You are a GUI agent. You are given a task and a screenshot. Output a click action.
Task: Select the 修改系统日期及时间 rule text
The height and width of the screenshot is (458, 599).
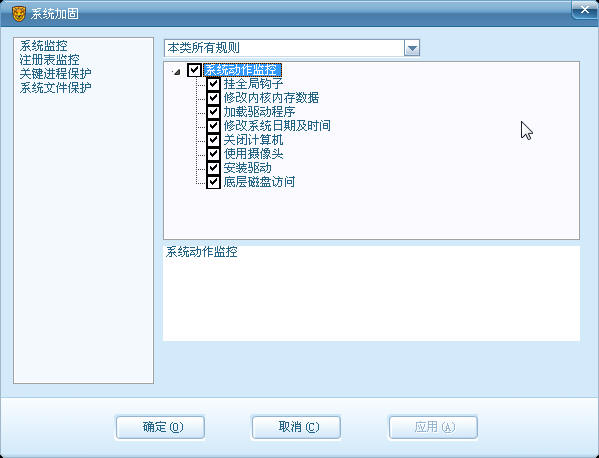pos(277,126)
